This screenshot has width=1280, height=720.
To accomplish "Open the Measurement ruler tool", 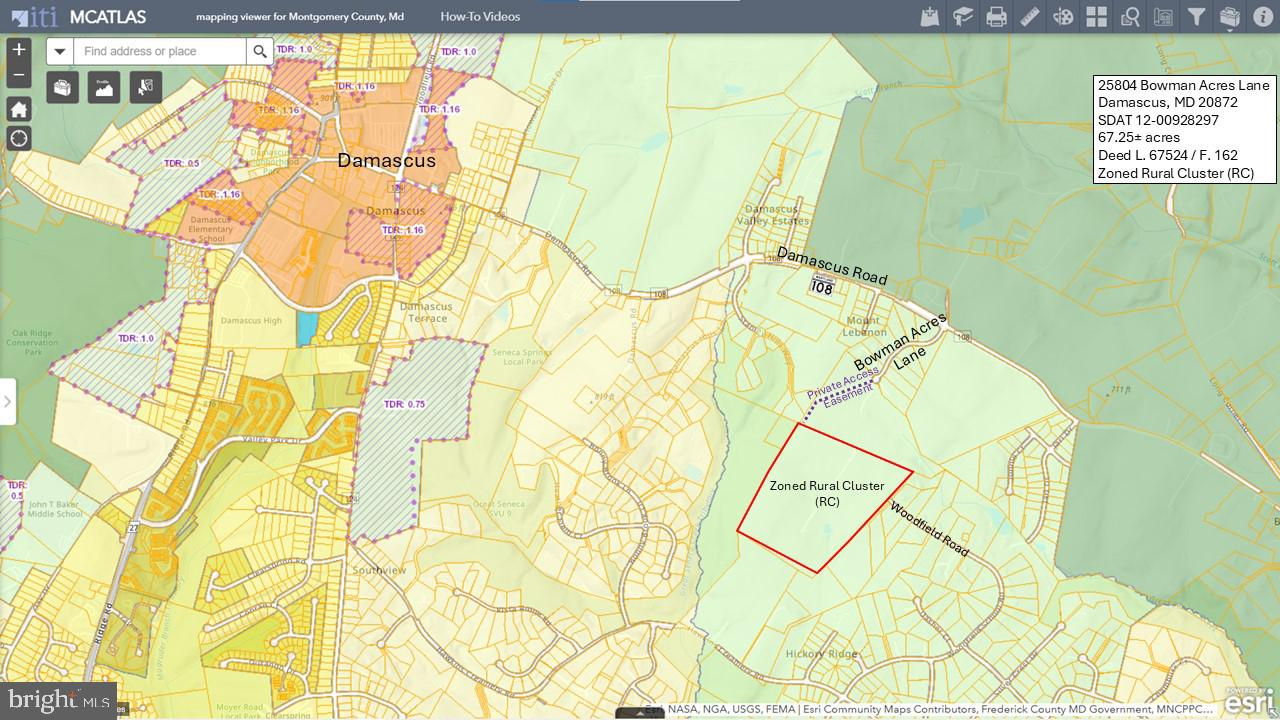I will click(x=1030, y=17).
